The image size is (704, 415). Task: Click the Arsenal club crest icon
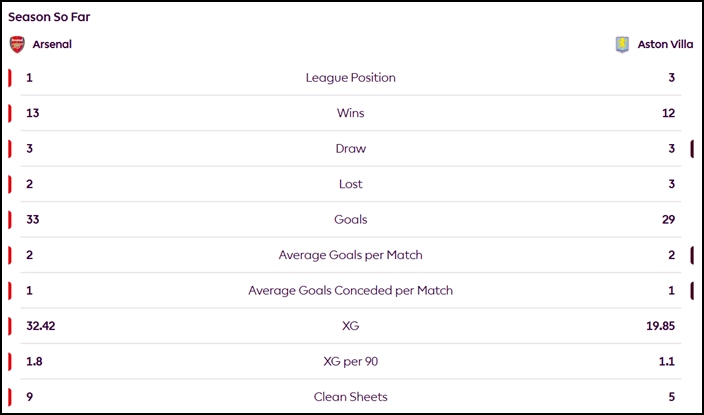pyautogui.click(x=16, y=44)
